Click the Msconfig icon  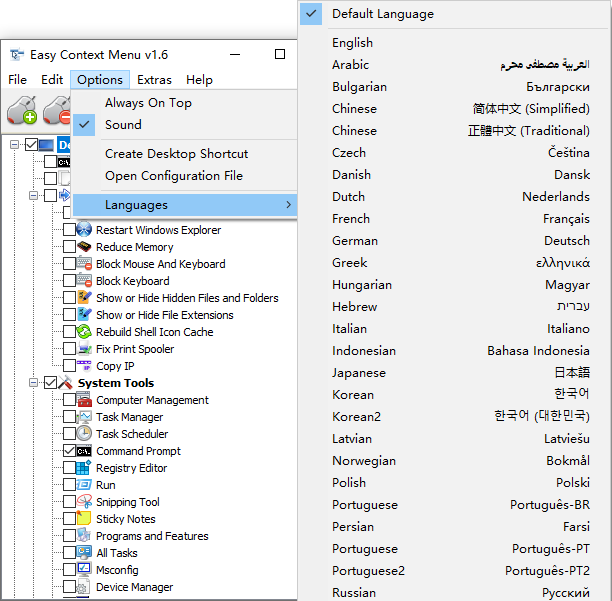[84, 569]
